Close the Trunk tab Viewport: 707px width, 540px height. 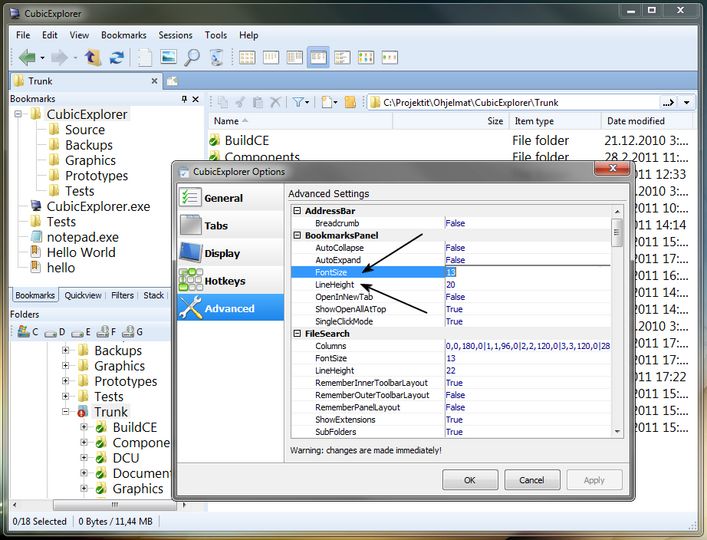154,81
